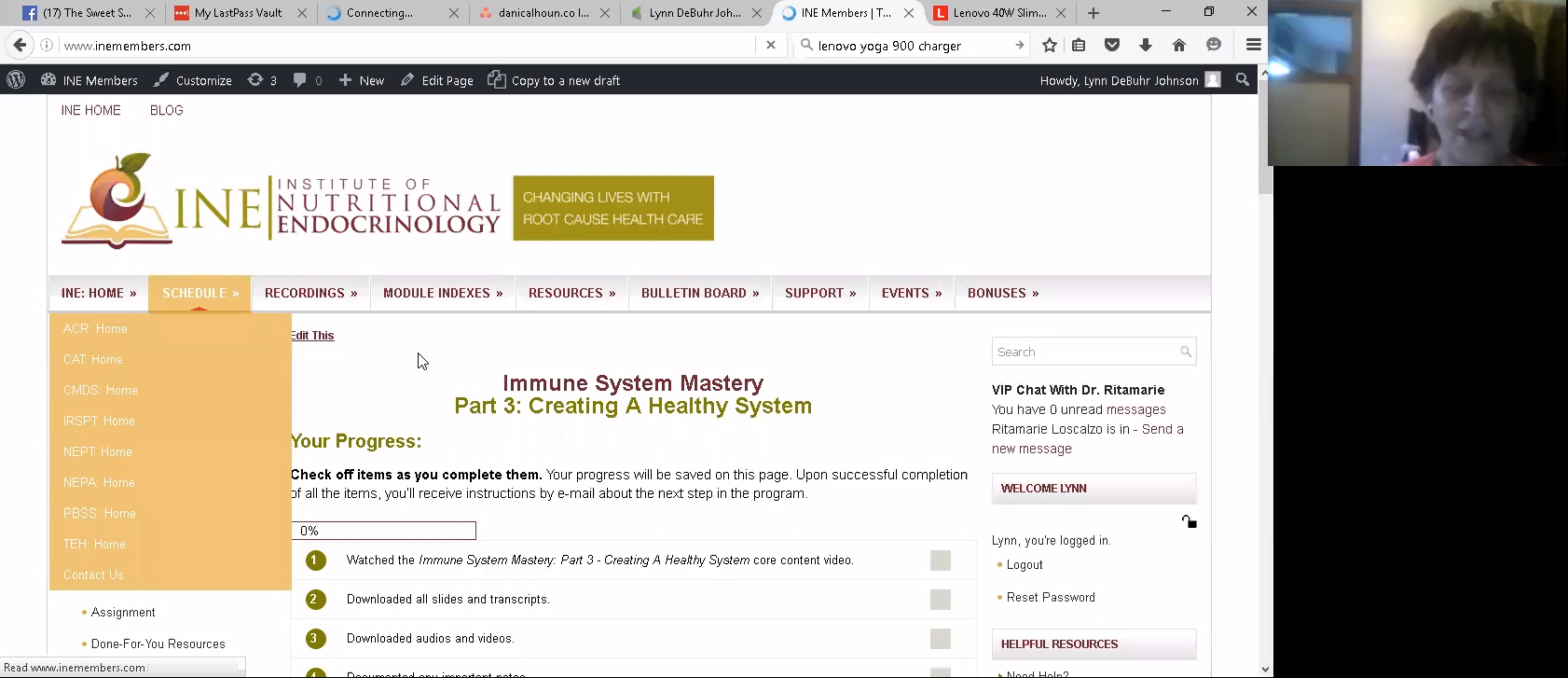The height and width of the screenshot is (678, 1568).
Task: Expand the RECORDINGS navigation menu
Action: coord(310,293)
